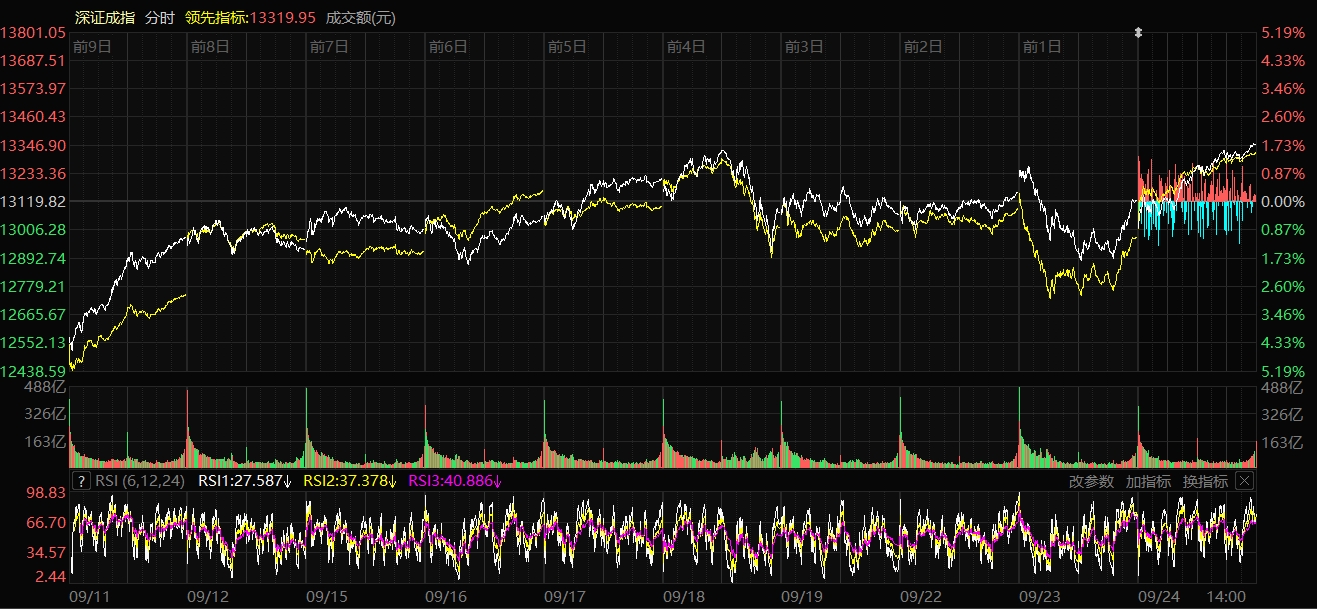
Task: Click the RSI help question mark icon
Action: pyautogui.click(x=82, y=481)
